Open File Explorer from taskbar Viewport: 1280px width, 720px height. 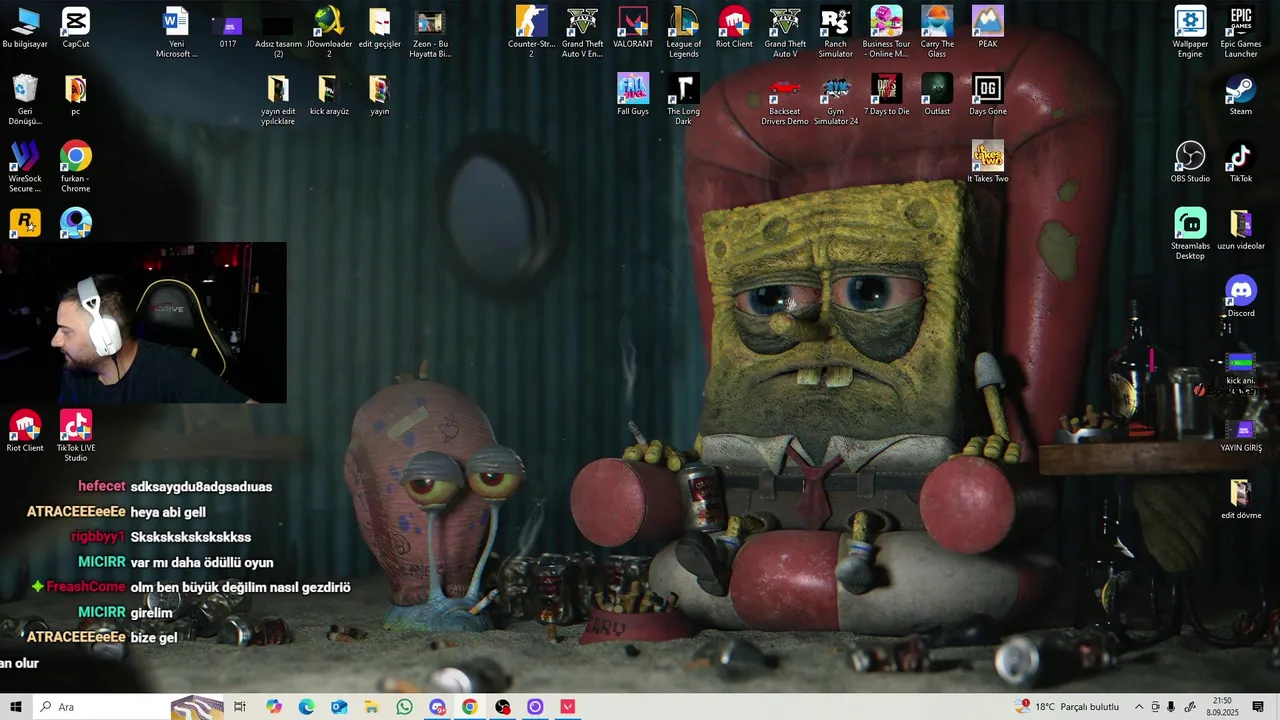pyautogui.click(x=371, y=707)
